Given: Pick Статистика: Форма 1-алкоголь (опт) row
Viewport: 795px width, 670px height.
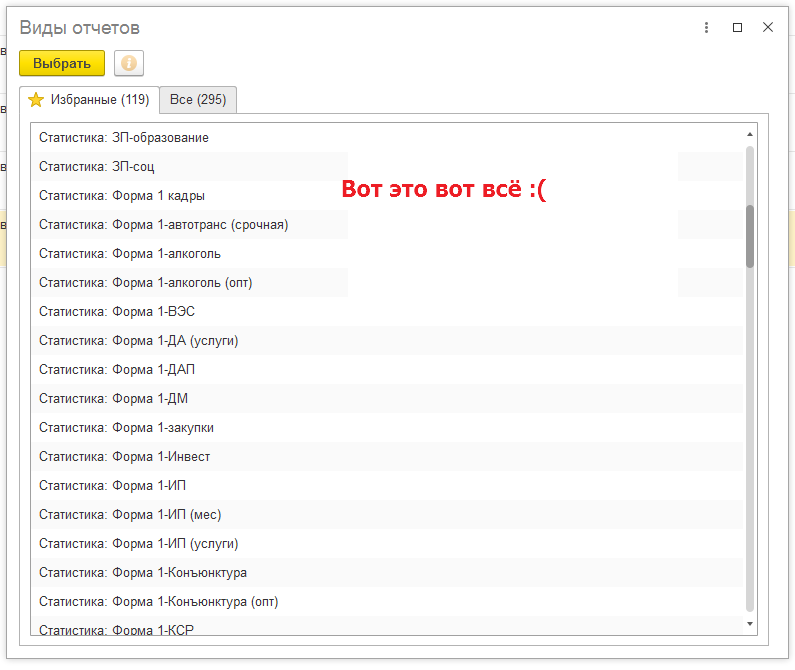Looking at the screenshot, I should click(x=145, y=283).
